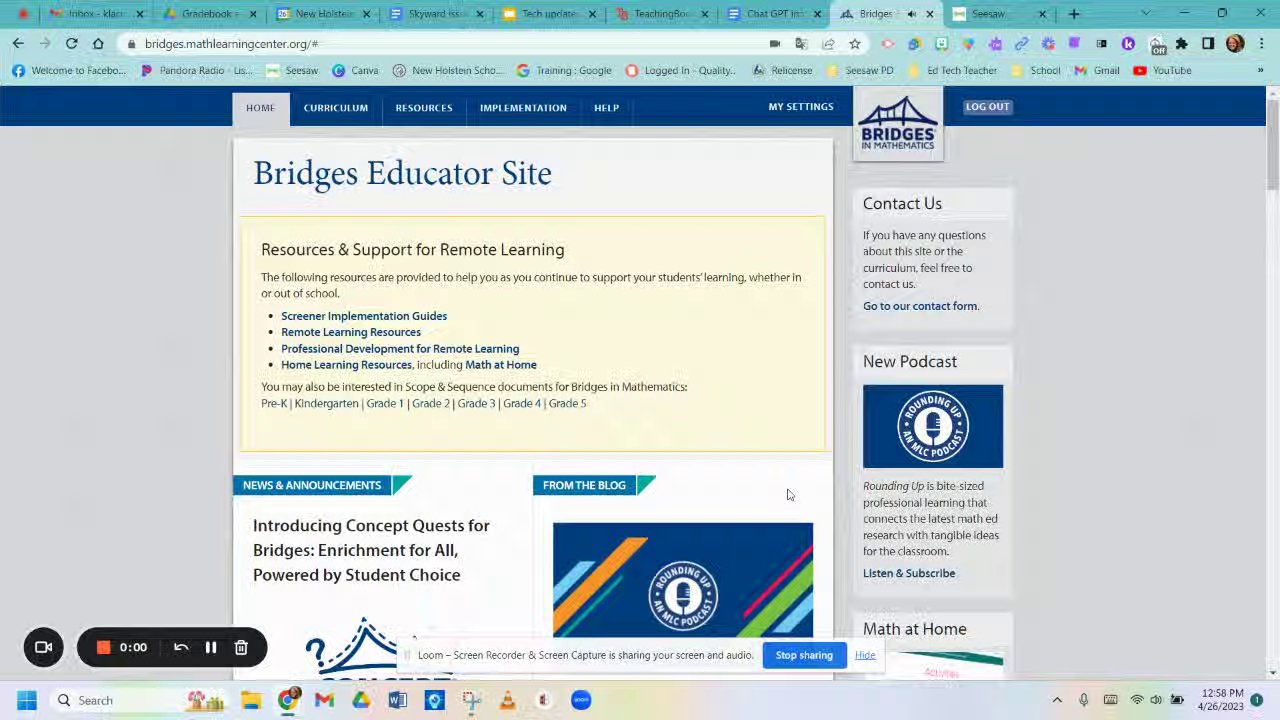Bookmark this page with the star icon
1280x720 pixels.
point(855,44)
